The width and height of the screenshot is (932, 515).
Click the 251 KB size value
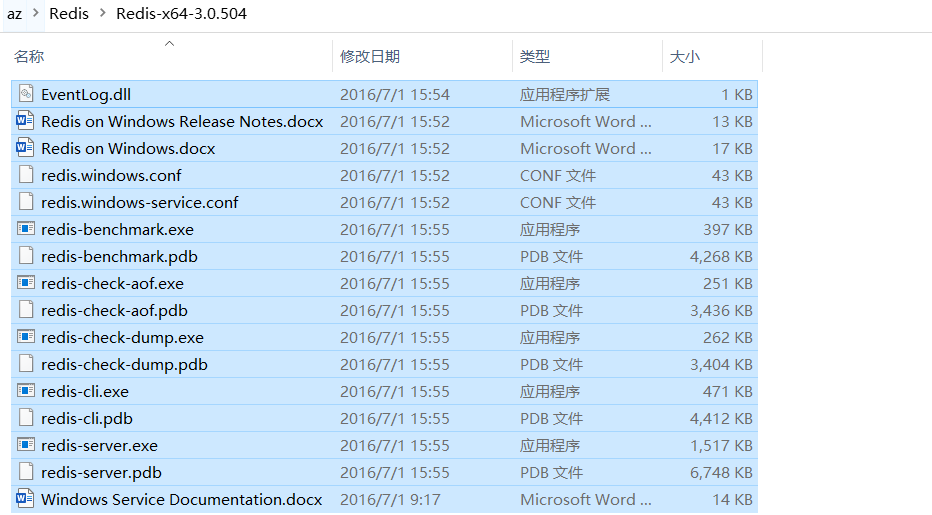coord(728,284)
